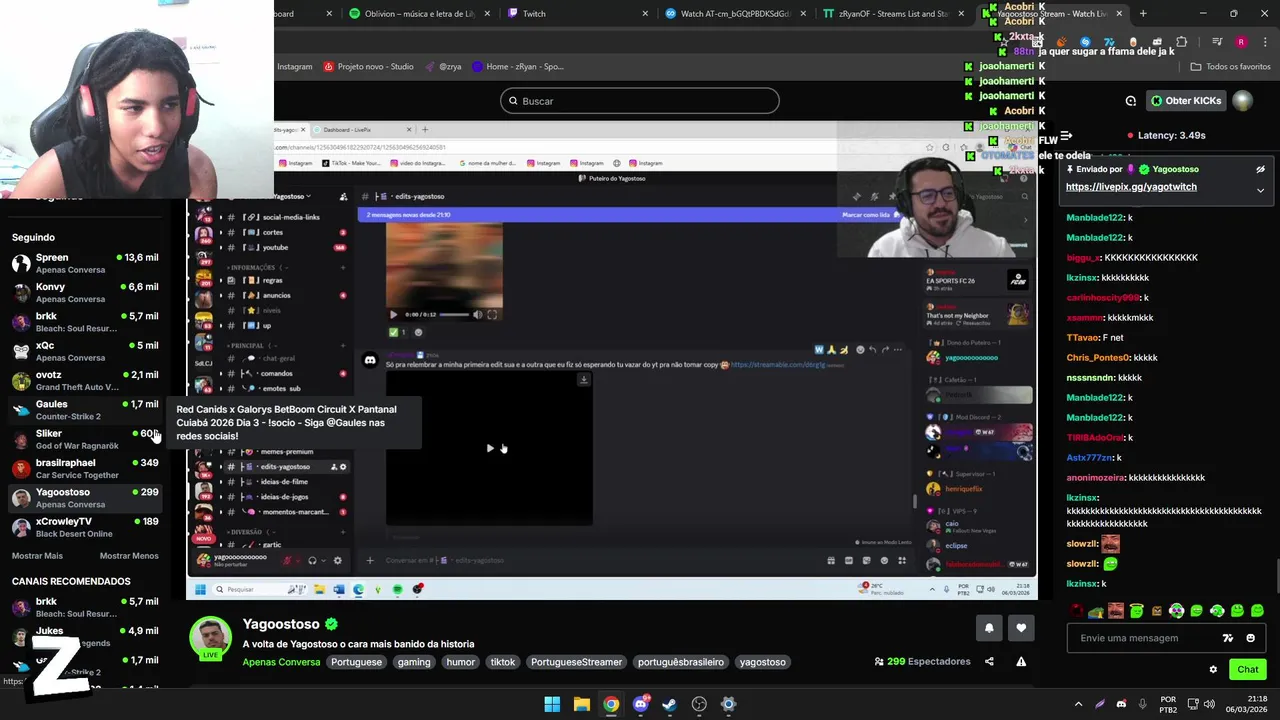Open Todos os favoritos bookmarks folder
The width and height of the screenshot is (1280, 720).
click(x=1231, y=67)
